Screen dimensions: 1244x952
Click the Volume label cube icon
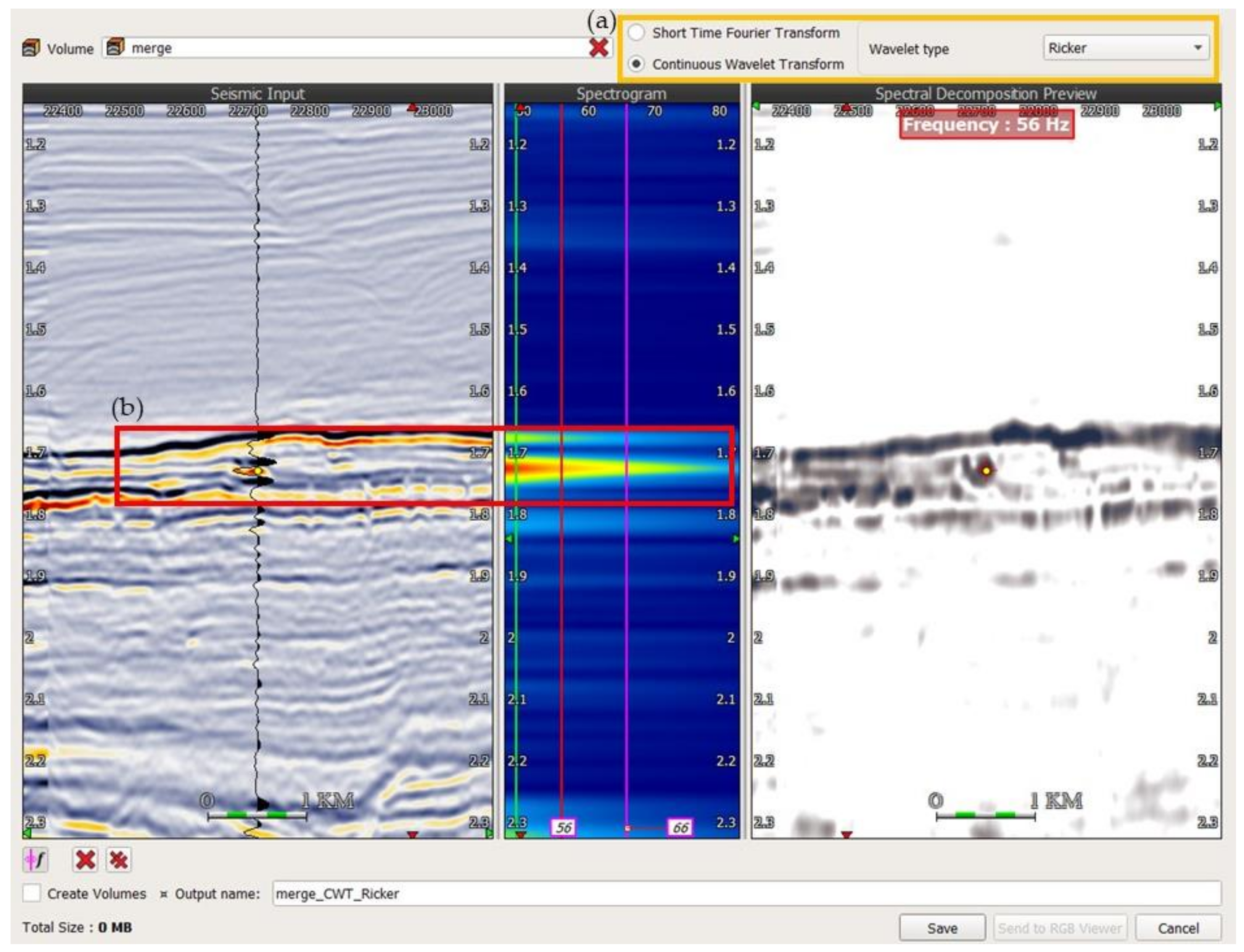point(31,48)
